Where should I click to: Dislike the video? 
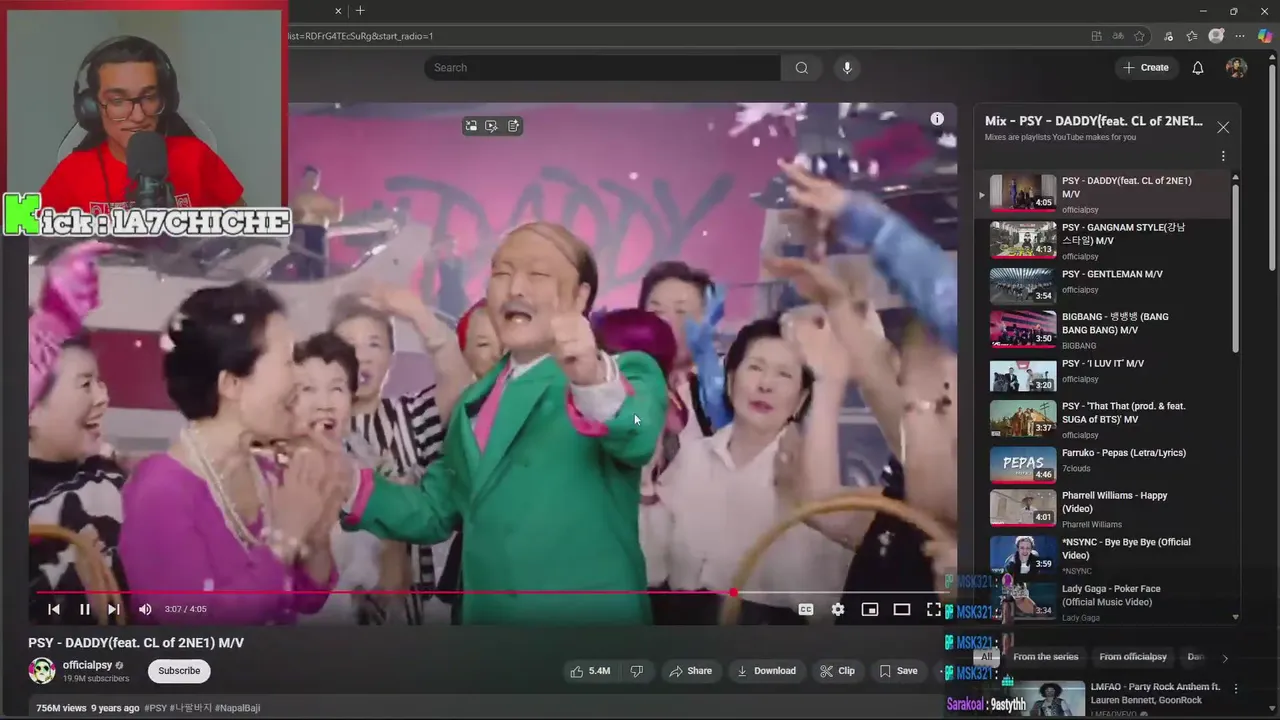coord(637,671)
